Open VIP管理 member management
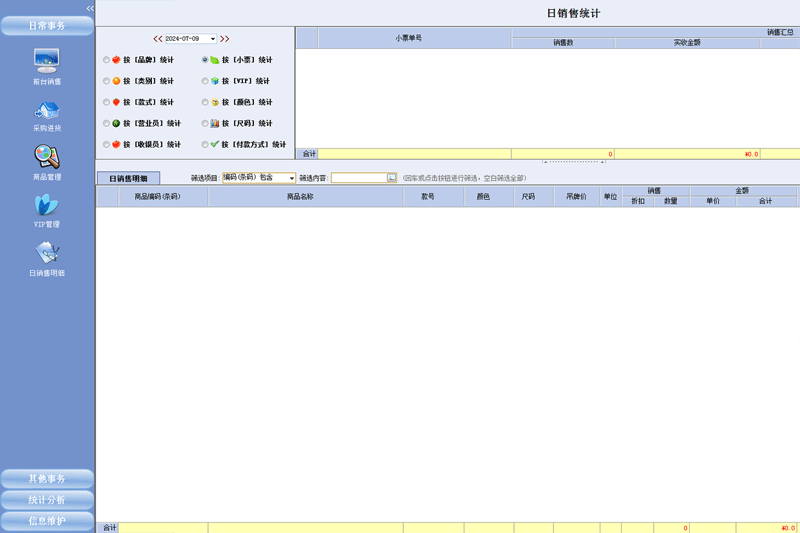800x533 pixels. click(47, 206)
